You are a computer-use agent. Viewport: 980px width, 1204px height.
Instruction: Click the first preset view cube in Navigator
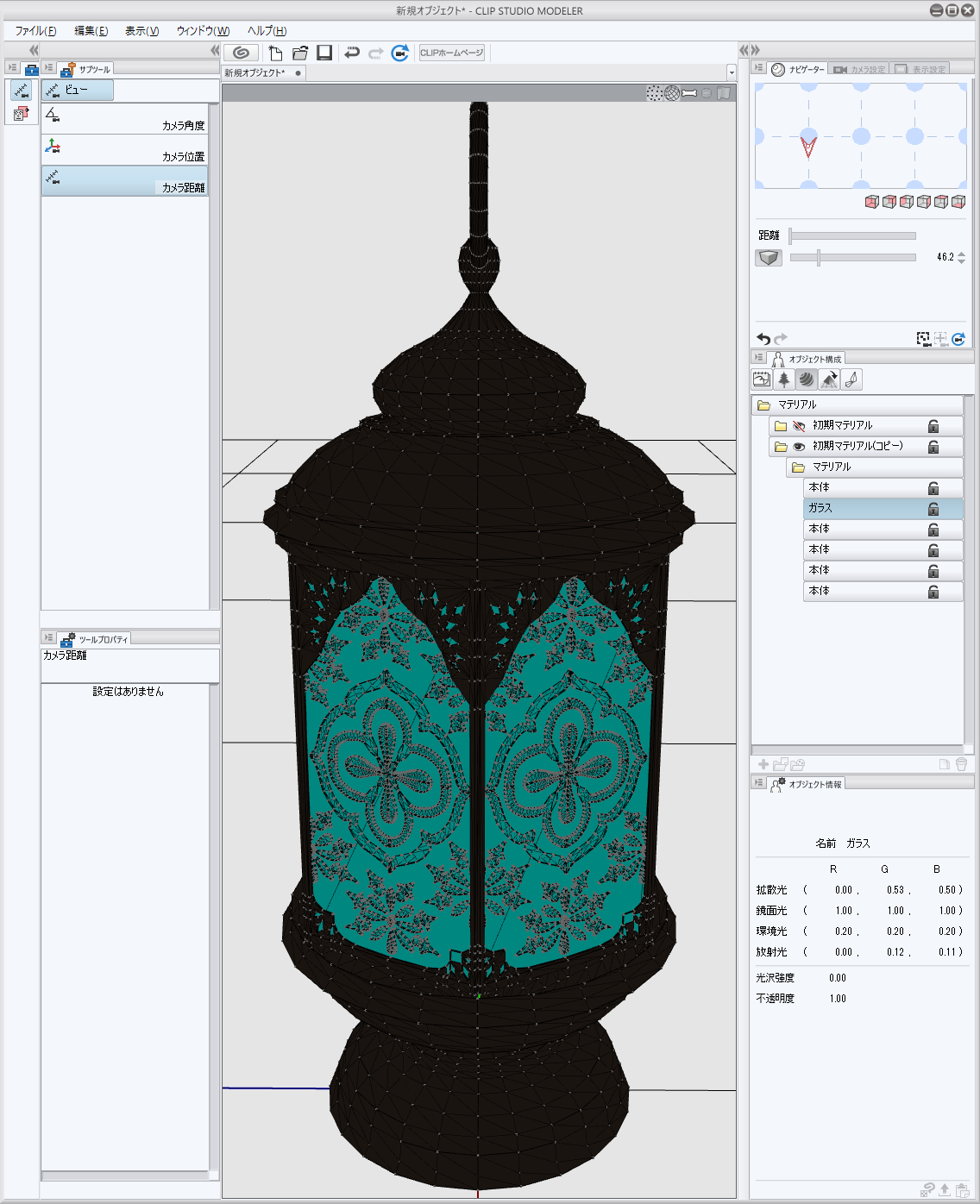(x=872, y=202)
